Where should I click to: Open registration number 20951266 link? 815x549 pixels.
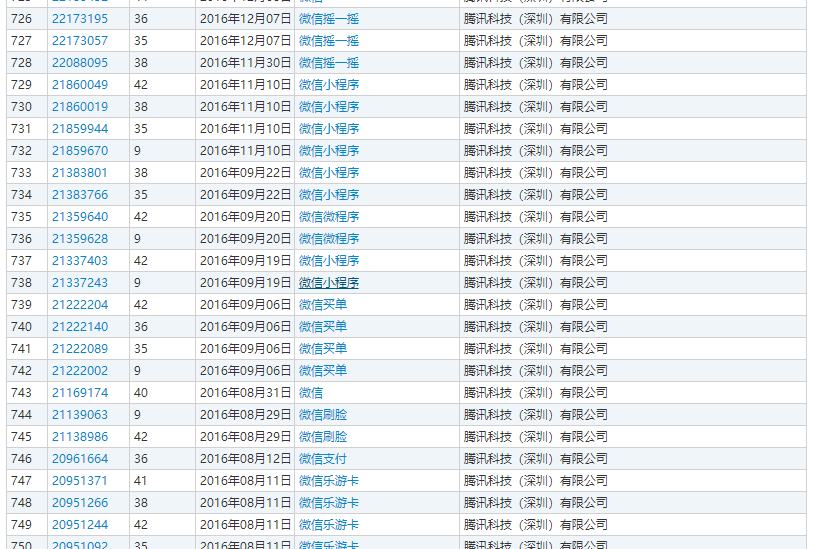[x=80, y=503]
